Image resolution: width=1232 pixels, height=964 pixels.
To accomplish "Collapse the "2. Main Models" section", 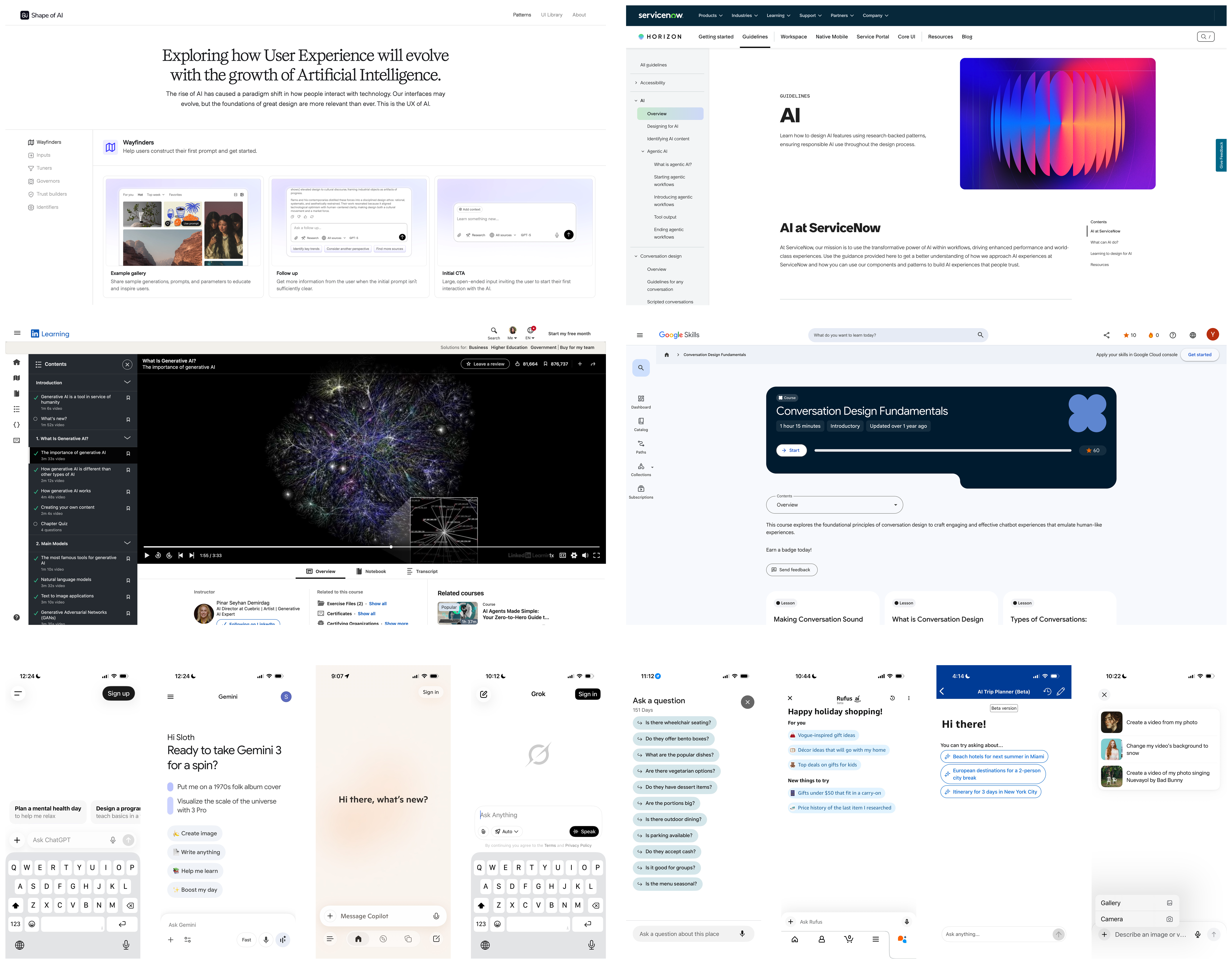I will 127,543.
